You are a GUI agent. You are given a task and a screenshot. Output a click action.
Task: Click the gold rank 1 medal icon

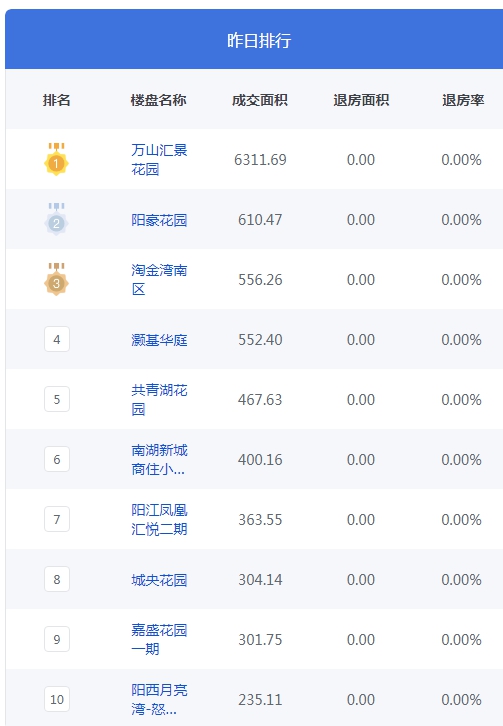57,159
